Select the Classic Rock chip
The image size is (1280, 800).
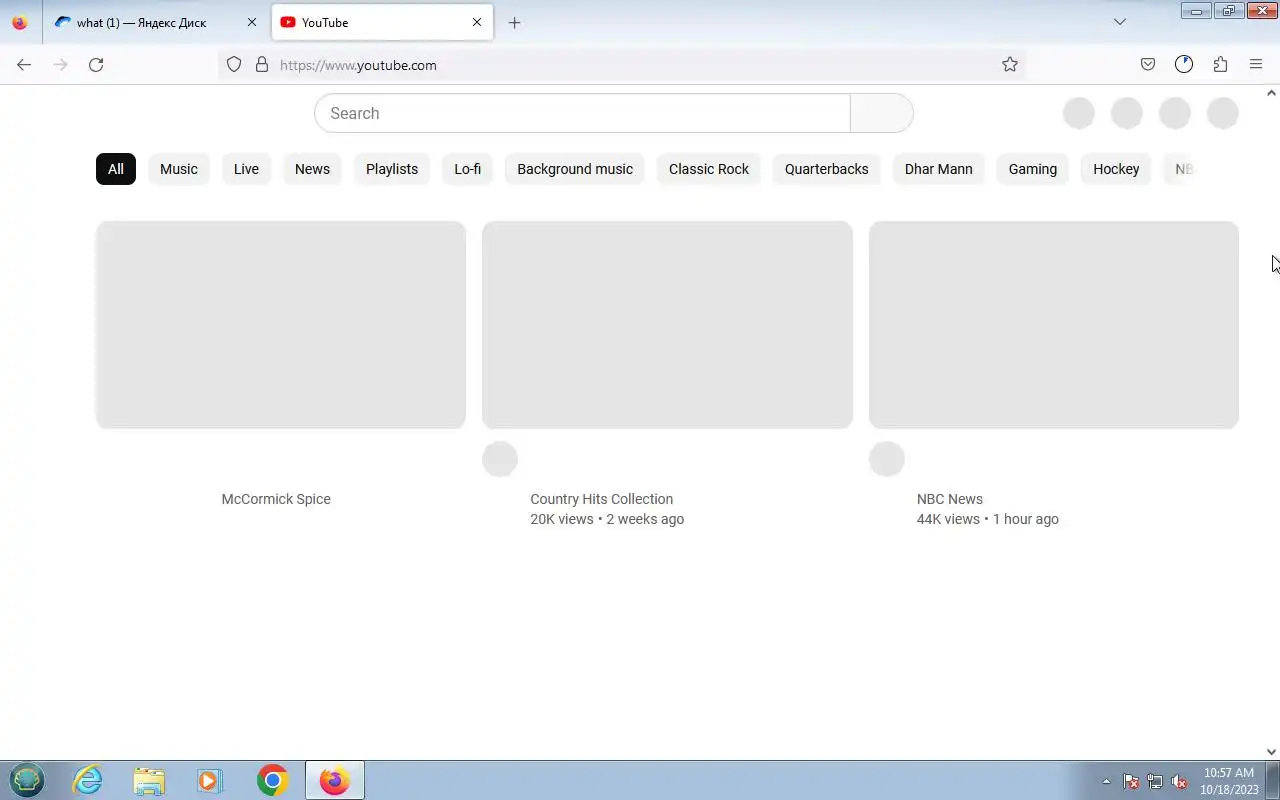pos(709,169)
